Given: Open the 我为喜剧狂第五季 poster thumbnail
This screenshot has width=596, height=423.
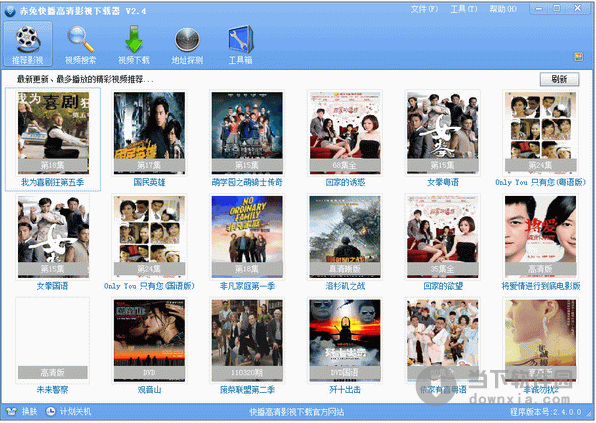Looking at the screenshot, I should pyautogui.click(x=53, y=133).
